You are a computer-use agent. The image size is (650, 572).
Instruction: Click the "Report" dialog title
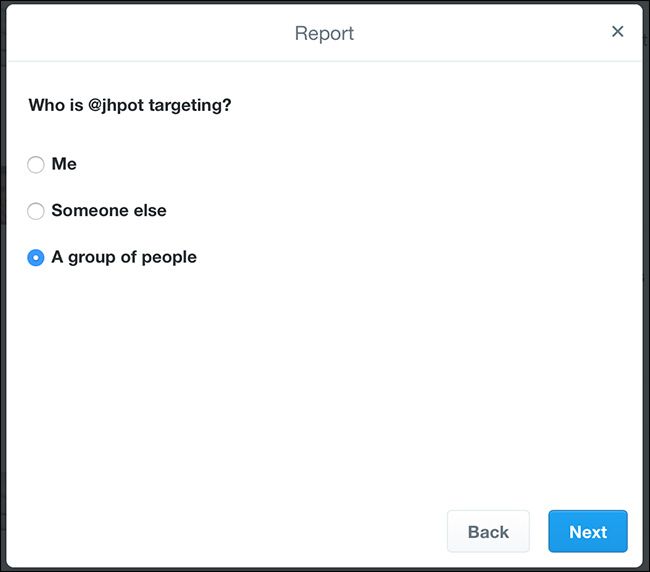[x=324, y=33]
